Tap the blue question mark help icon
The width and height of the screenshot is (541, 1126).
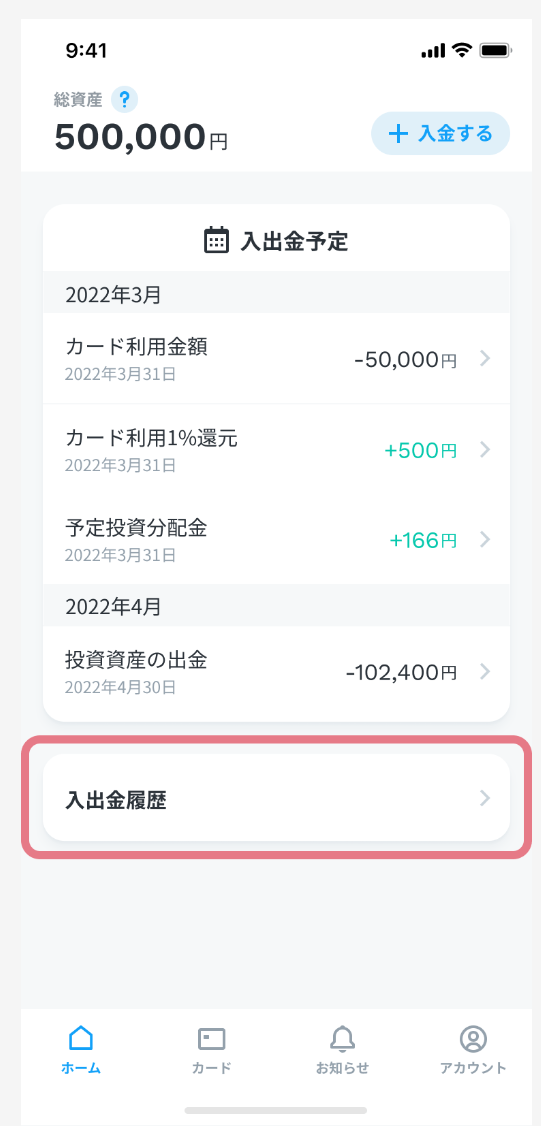(124, 99)
